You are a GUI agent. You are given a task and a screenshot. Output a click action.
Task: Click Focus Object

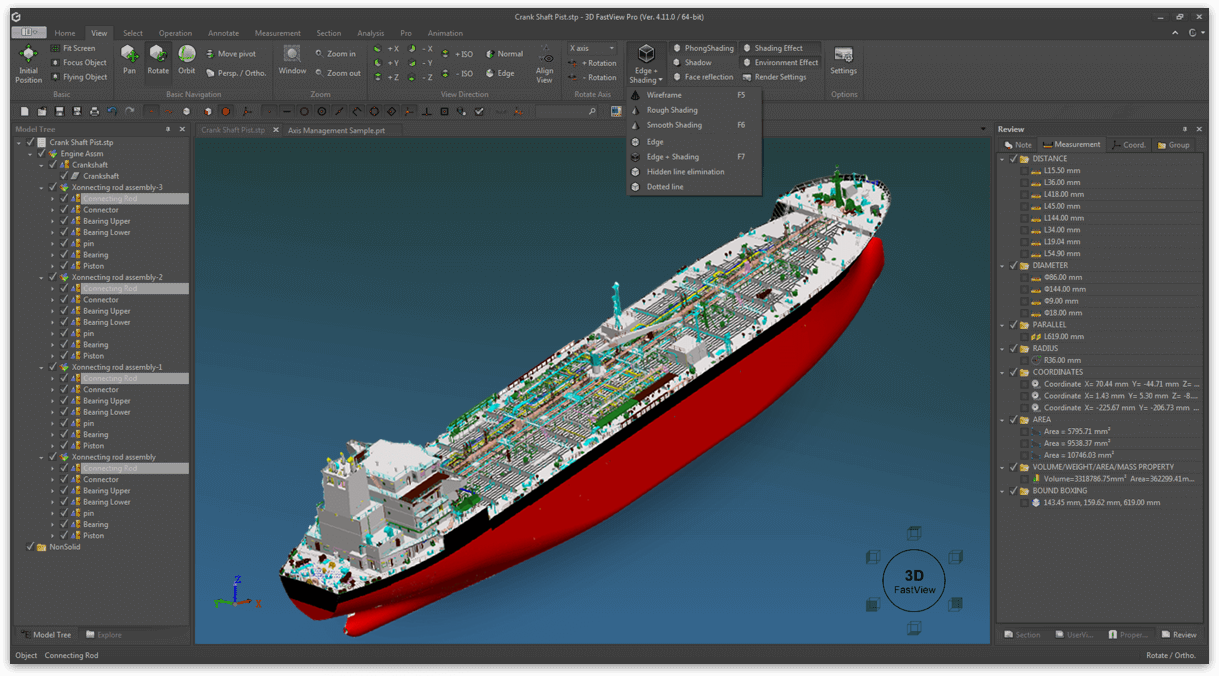pos(78,62)
